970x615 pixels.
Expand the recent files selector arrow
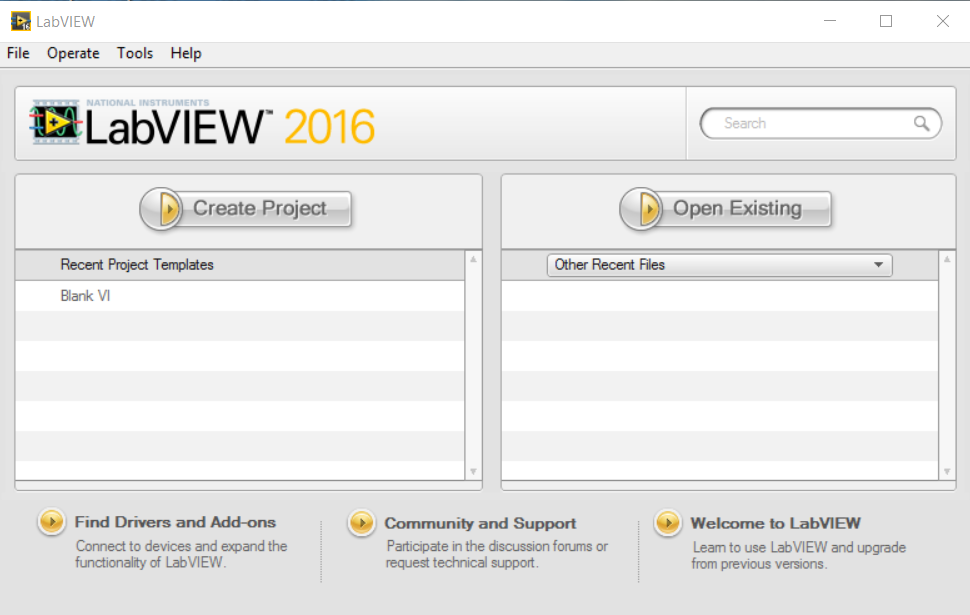click(879, 265)
